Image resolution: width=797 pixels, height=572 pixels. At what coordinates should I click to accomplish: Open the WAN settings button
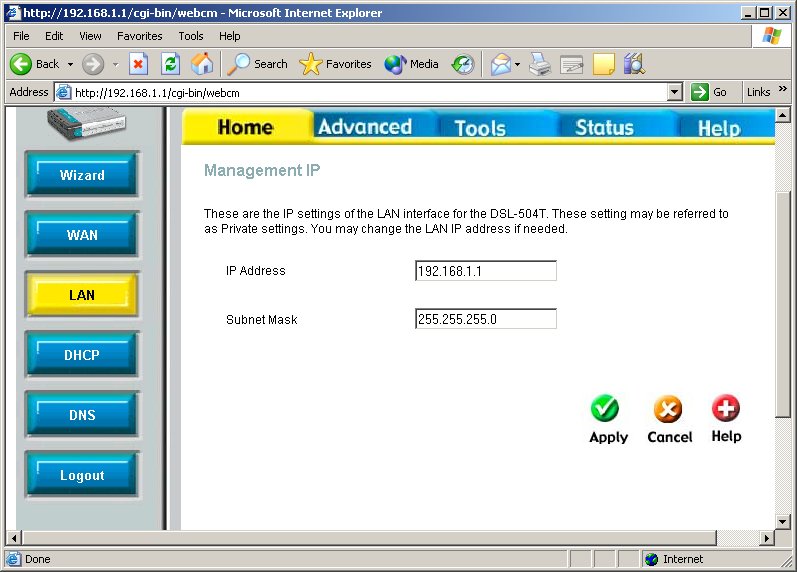click(x=82, y=234)
